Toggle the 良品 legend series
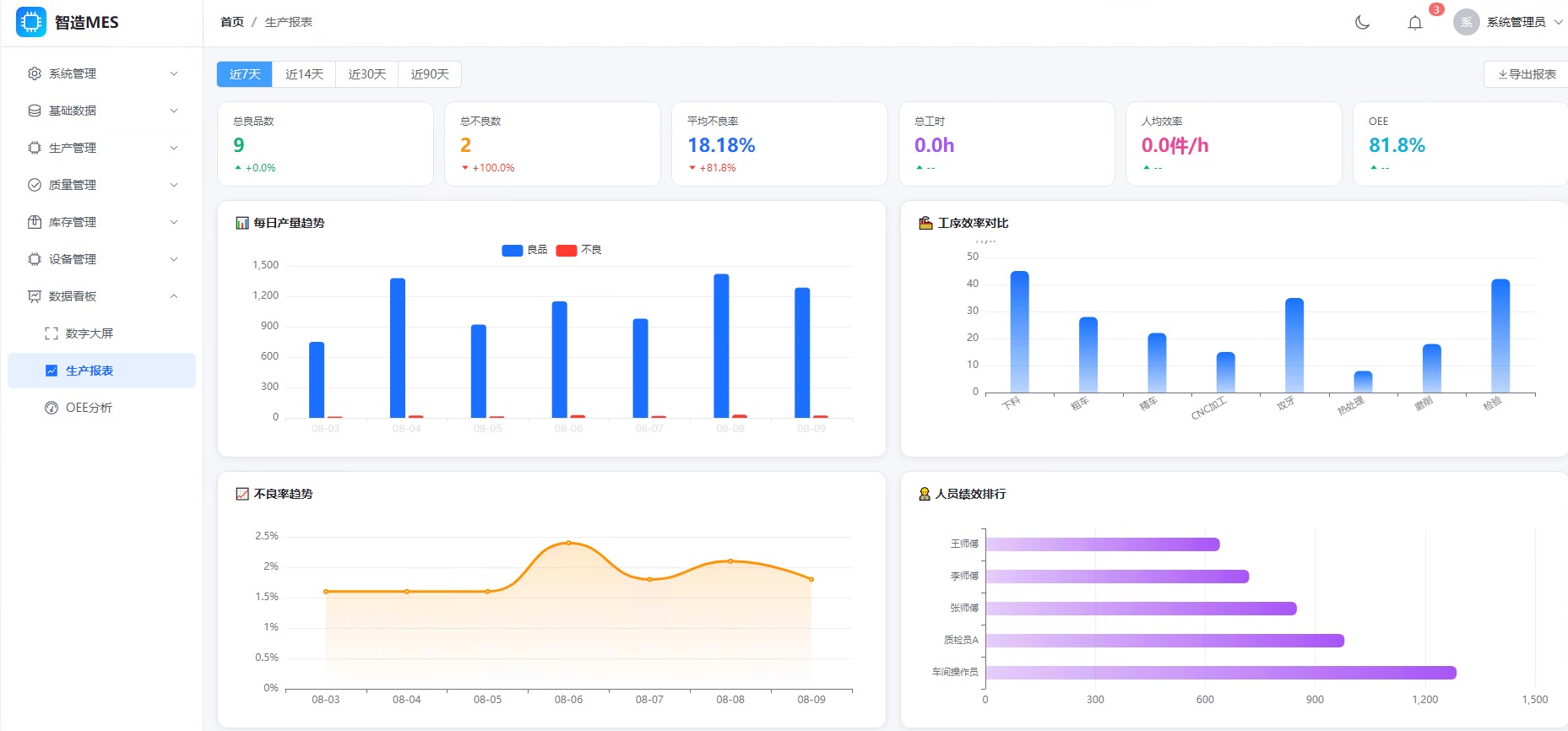Image resolution: width=1568 pixels, height=731 pixels. click(524, 250)
